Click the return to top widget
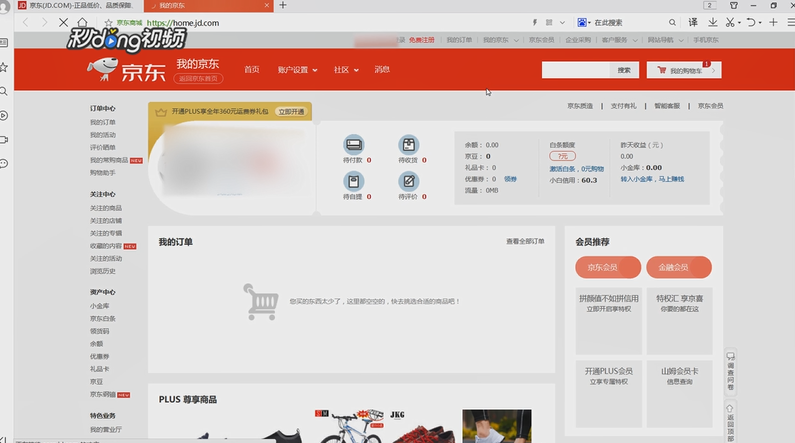 [730, 424]
